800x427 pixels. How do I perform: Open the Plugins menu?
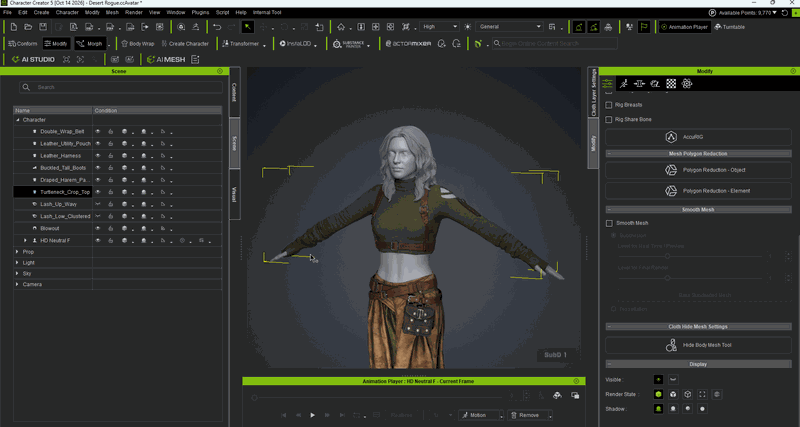pos(200,12)
